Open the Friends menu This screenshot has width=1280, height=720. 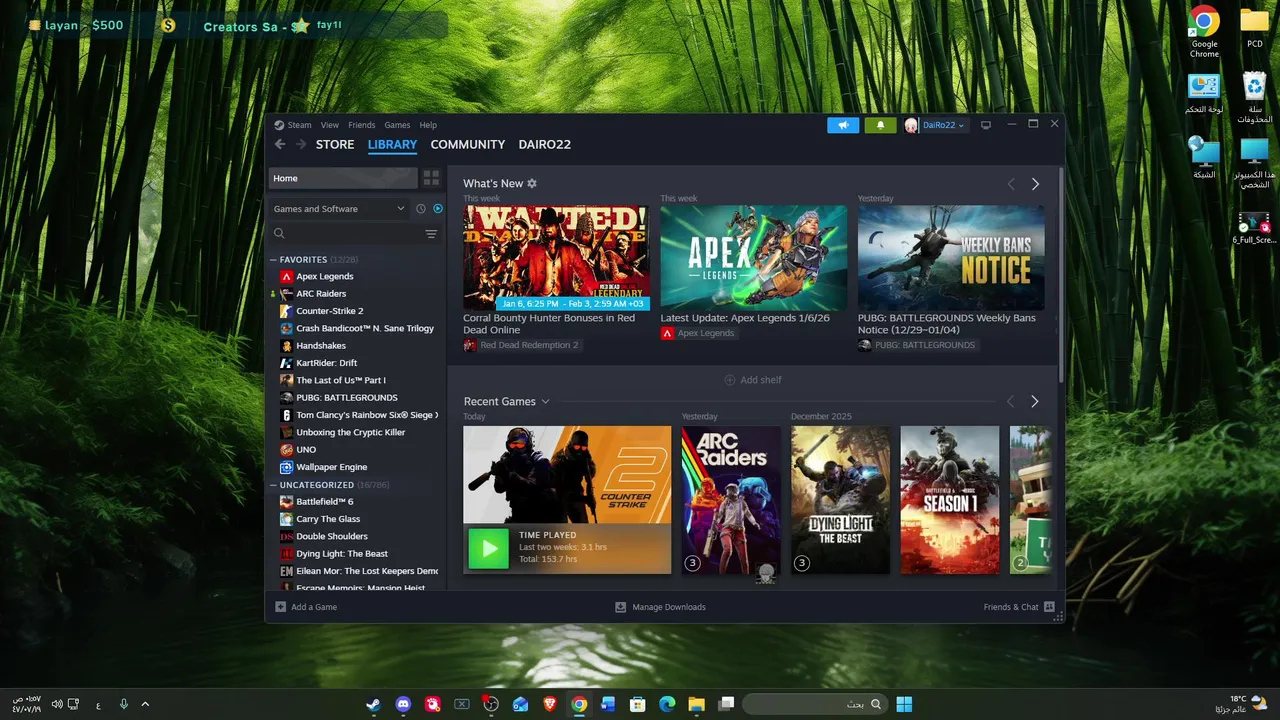click(x=362, y=125)
